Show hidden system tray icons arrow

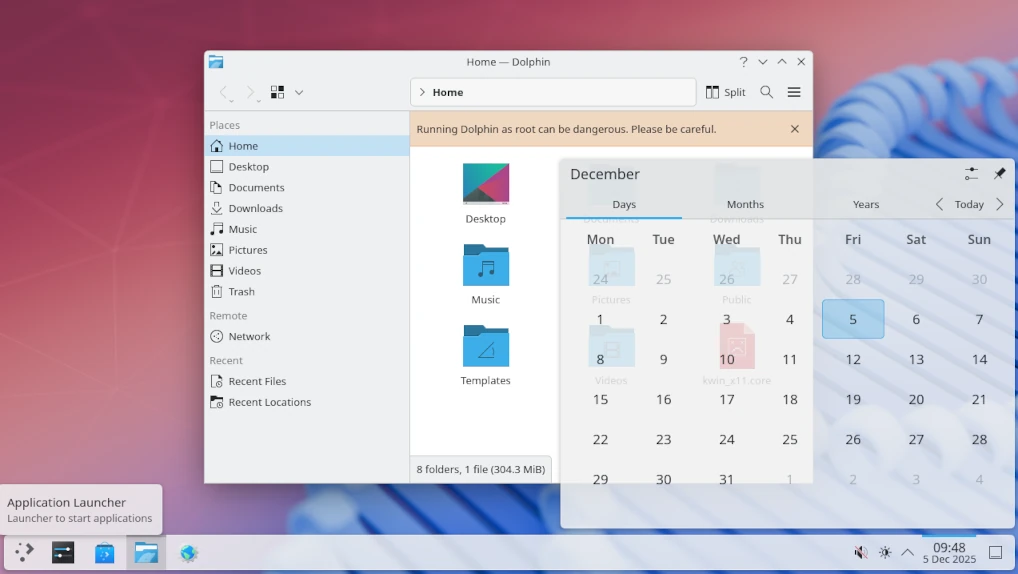pyautogui.click(x=907, y=552)
